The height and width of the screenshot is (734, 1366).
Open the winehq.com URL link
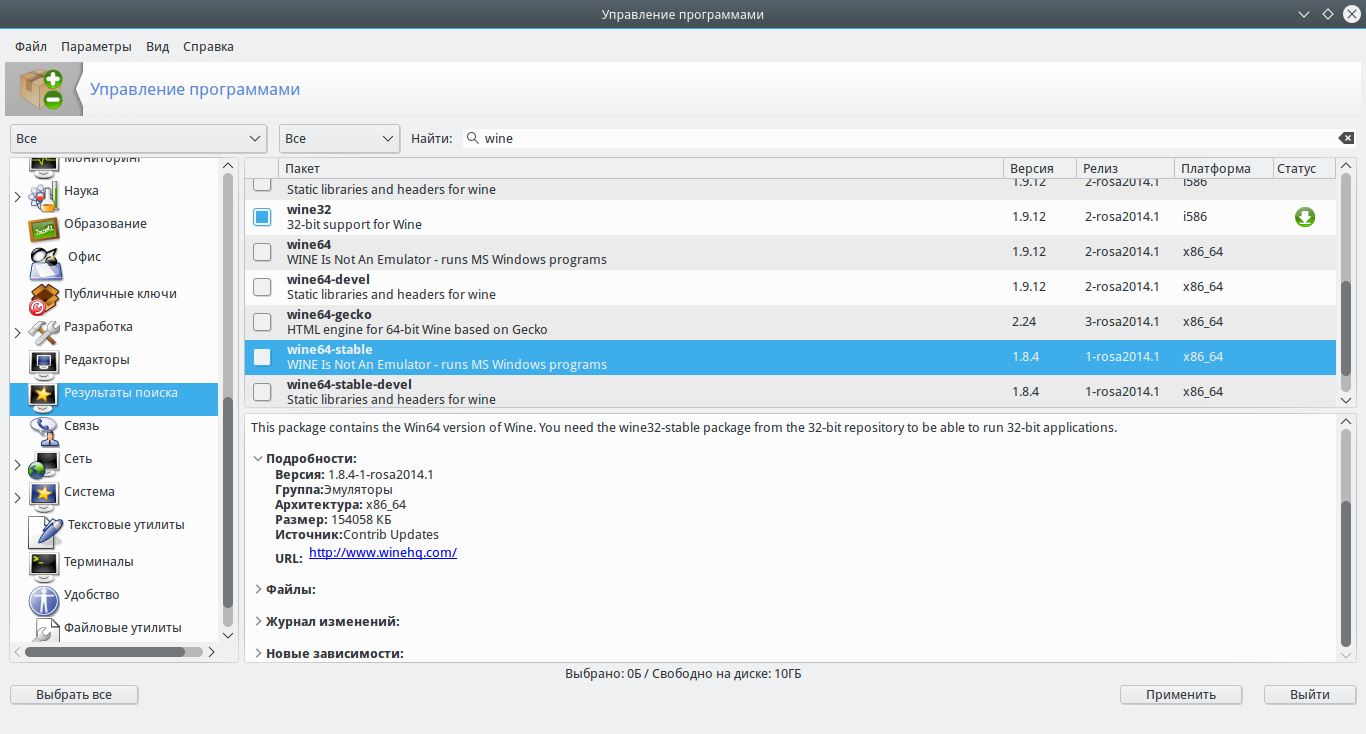point(382,553)
